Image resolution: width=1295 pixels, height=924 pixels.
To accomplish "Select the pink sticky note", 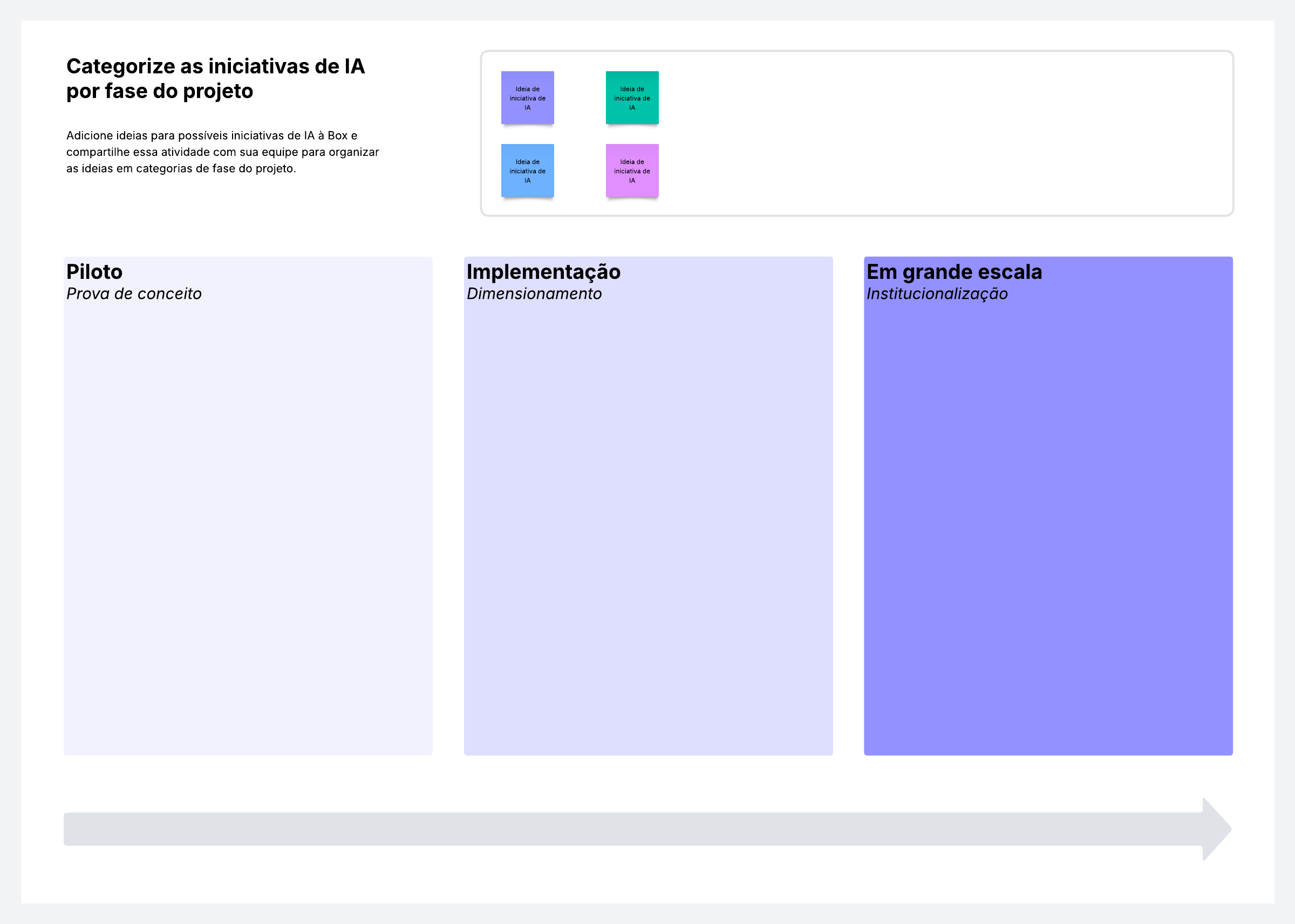I will click(631, 170).
